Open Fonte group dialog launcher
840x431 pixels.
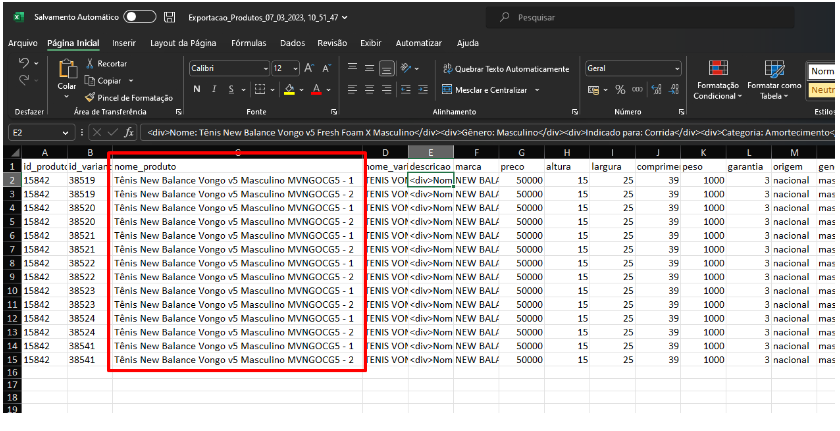(x=334, y=112)
